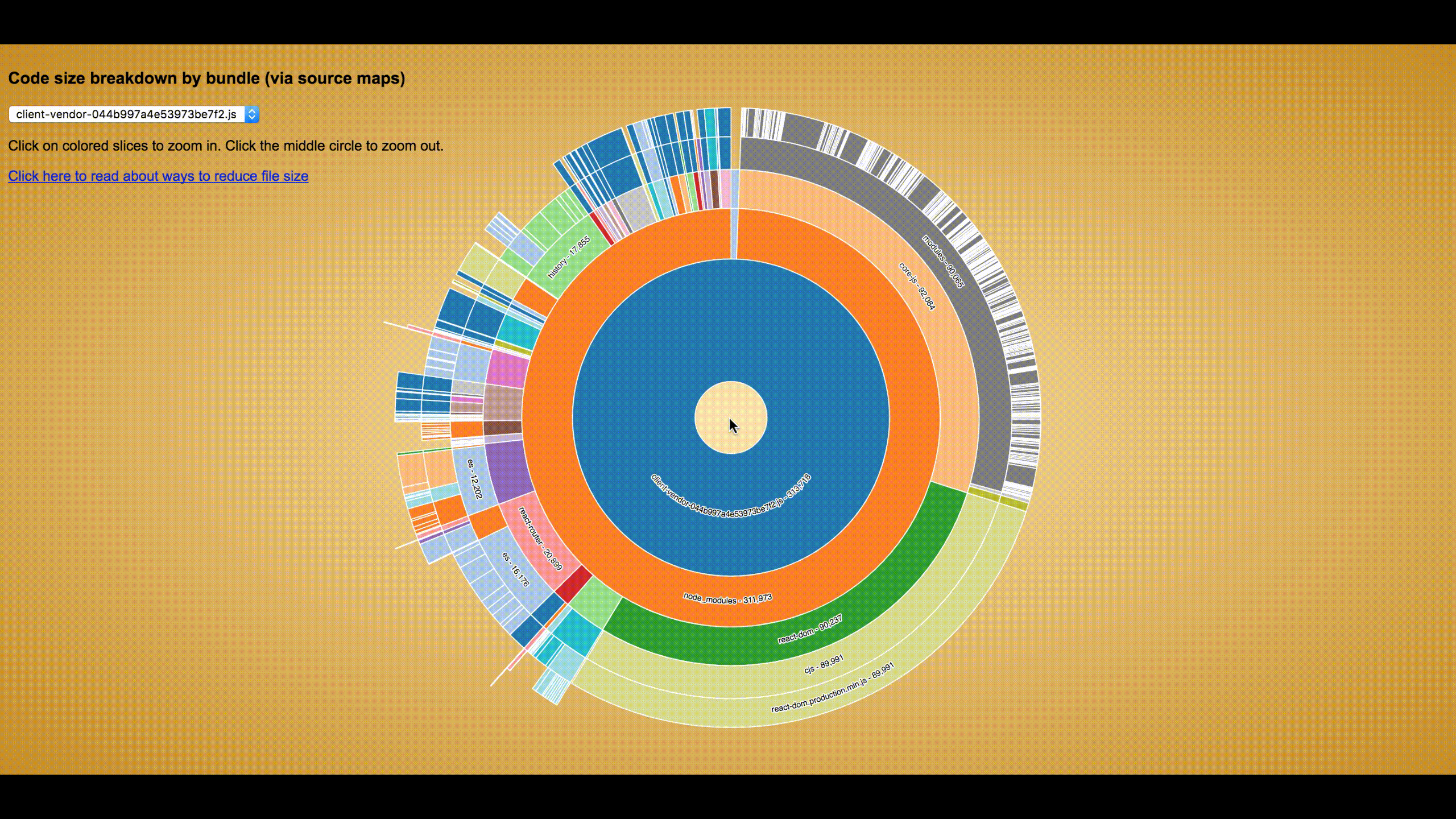
Task: Select the tan slice above the brown one
Action: [503, 403]
